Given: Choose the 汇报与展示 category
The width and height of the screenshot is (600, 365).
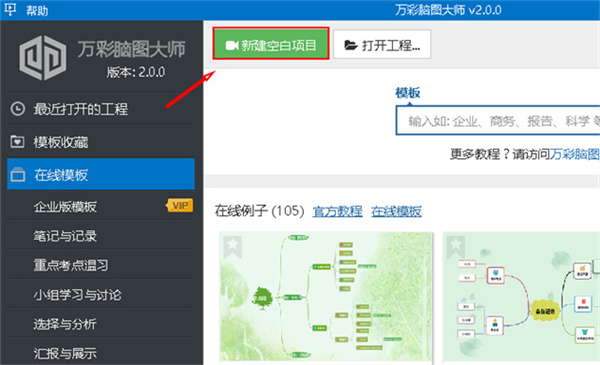Looking at the screenshot, I should (101, 353).
